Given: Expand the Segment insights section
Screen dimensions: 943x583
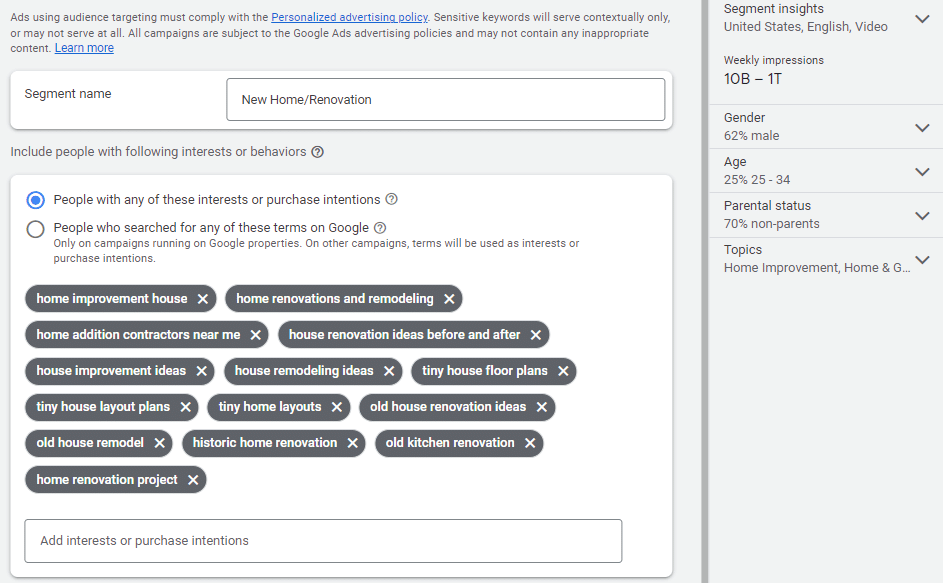Looking at the screenshot, I should (922, 18).
